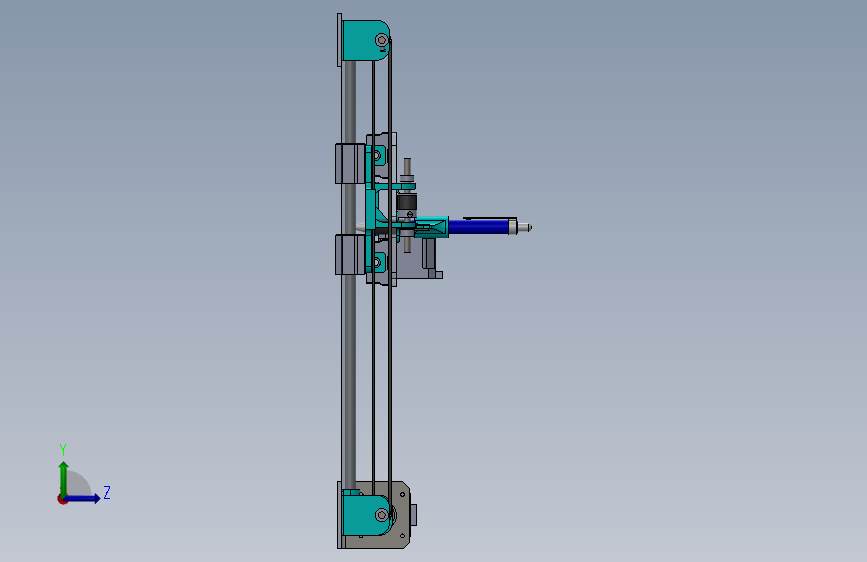Select the teal bracket at the top of the rail
The width and height of the screenshot is (867, 562).
tap(364, 40)
